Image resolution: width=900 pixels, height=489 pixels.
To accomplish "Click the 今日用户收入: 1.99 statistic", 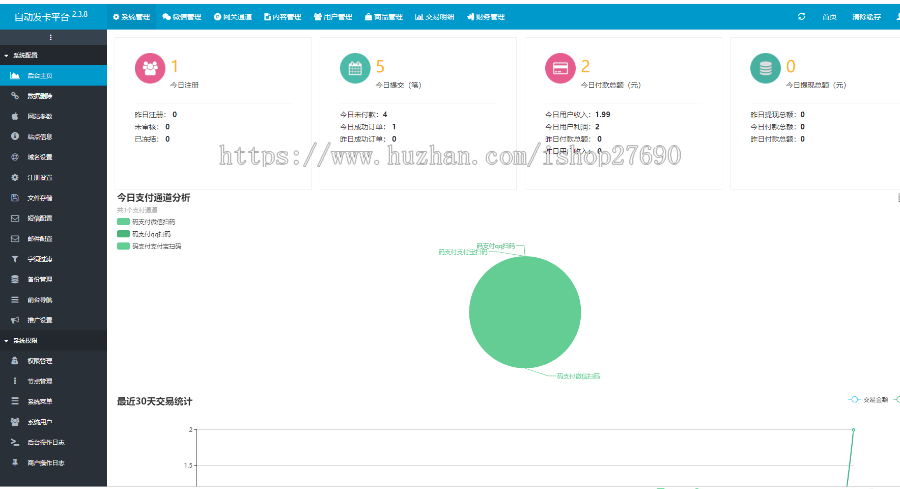I will (577, 114).
